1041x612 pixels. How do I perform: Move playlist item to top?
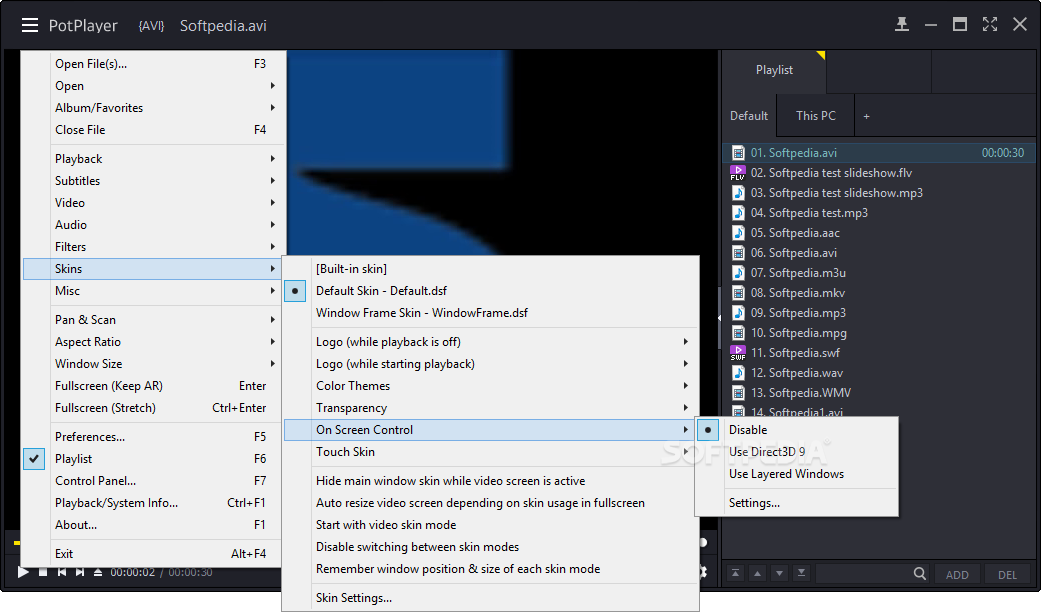coord(735,573)
